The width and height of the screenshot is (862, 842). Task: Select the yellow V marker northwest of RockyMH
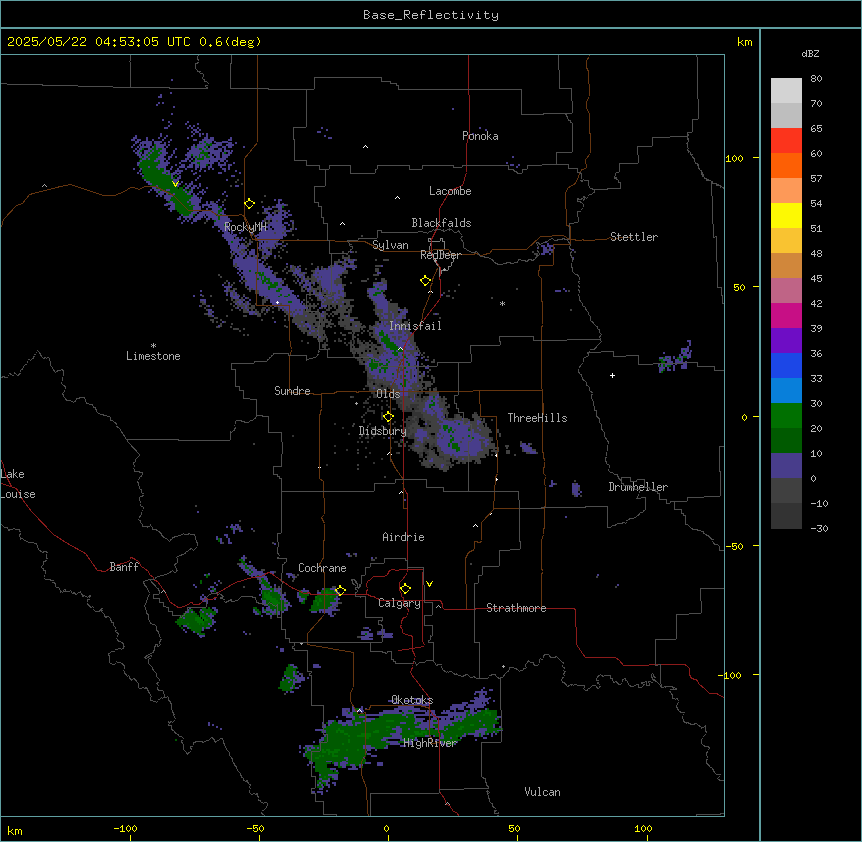coord(175,184)
